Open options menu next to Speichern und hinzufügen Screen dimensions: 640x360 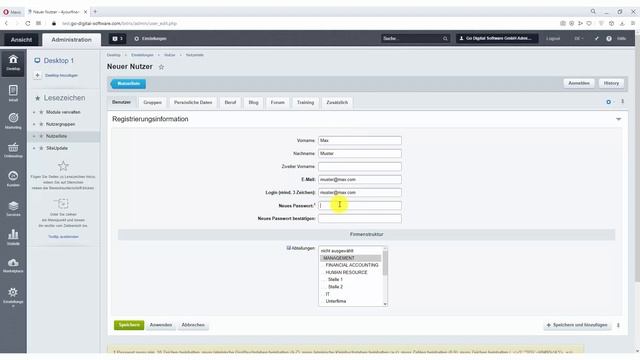coord(618,325)
